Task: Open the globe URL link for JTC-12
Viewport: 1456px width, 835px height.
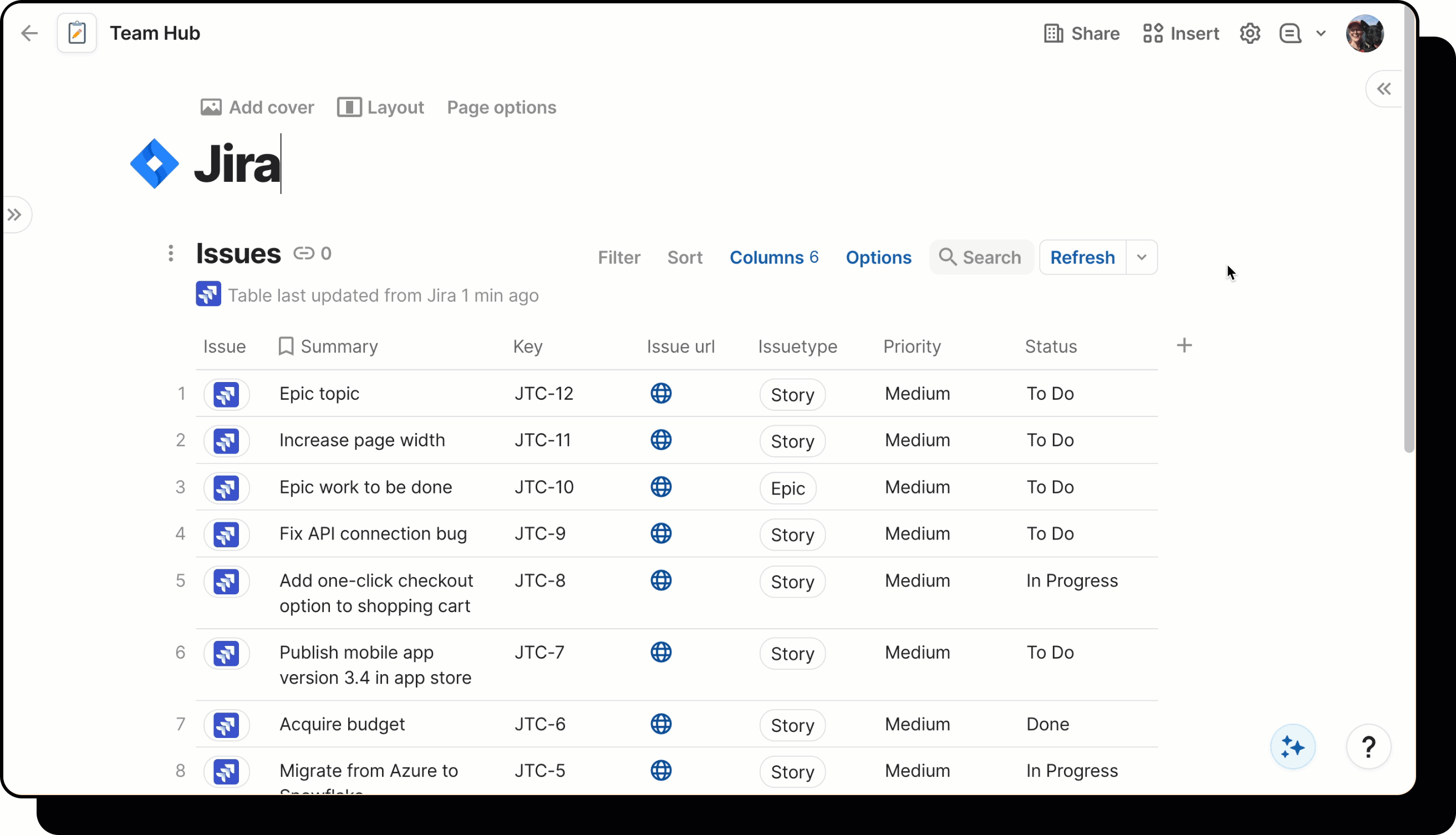Action: coord(660,394)
